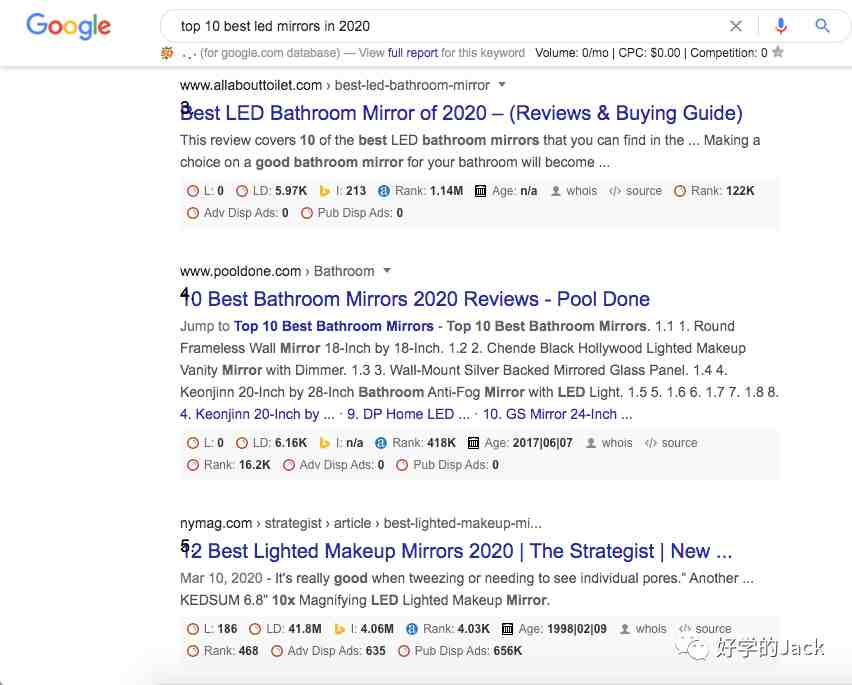Viewport: 852px width, 685px height.
Task: Open the '10. GS Mirror 24-Inch ...' sitelink
Action: coord(557,414)
